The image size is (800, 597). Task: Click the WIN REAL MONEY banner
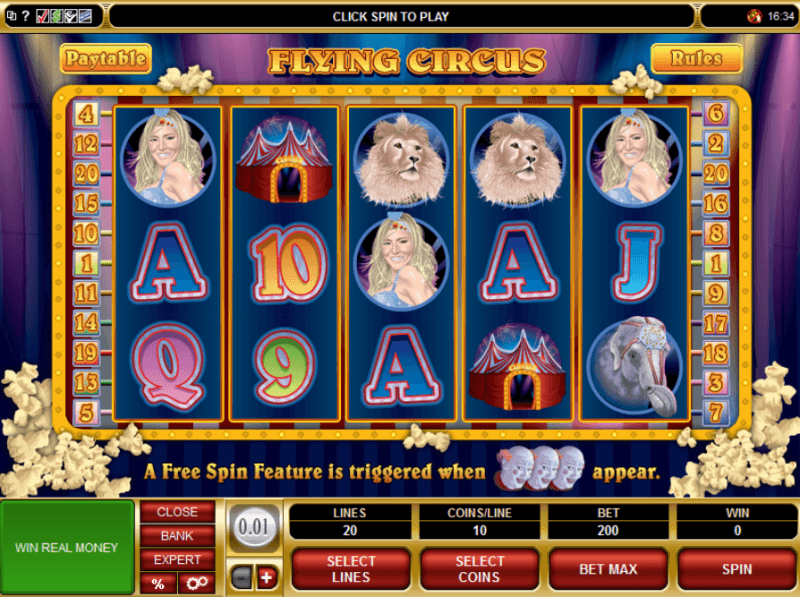(x=67, y=548)
